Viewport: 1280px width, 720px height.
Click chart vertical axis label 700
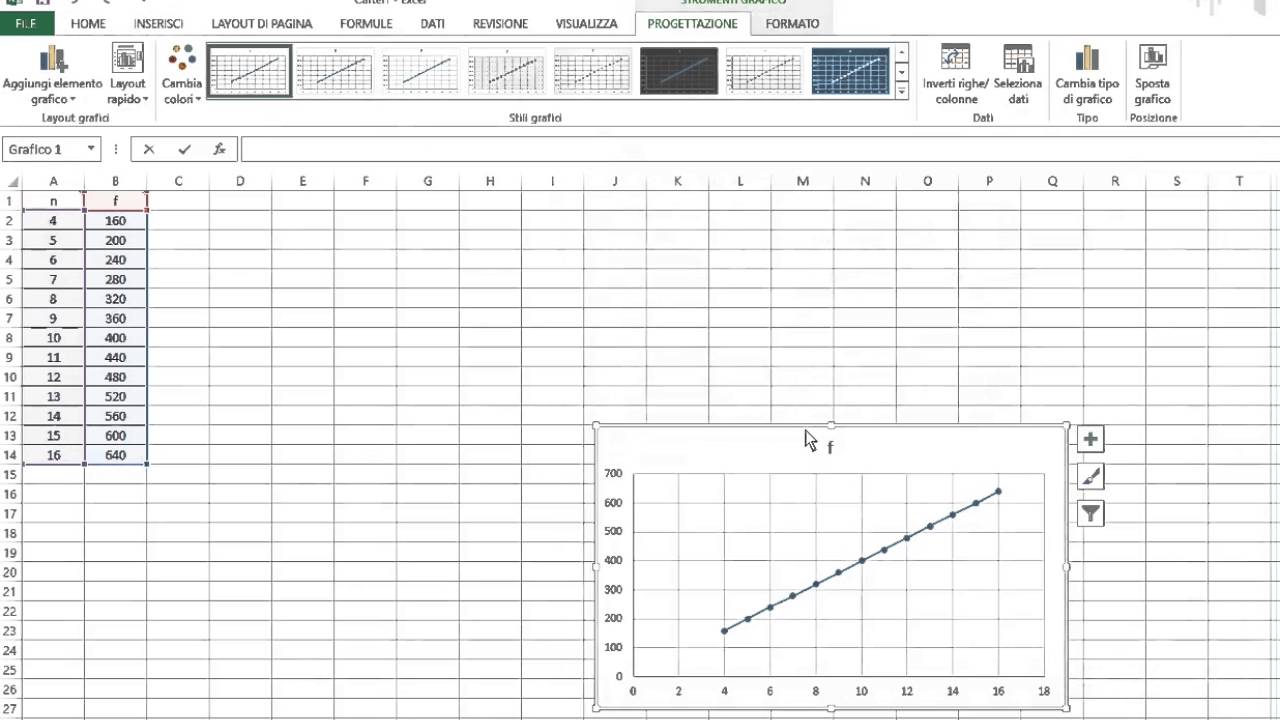coord(613,473)
